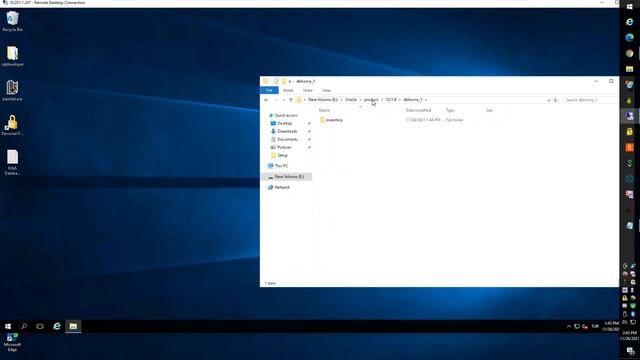The width and height of the screenshot is (640, 360).
Task: Click the remote volume tray icon
Action: coord(585,326)
